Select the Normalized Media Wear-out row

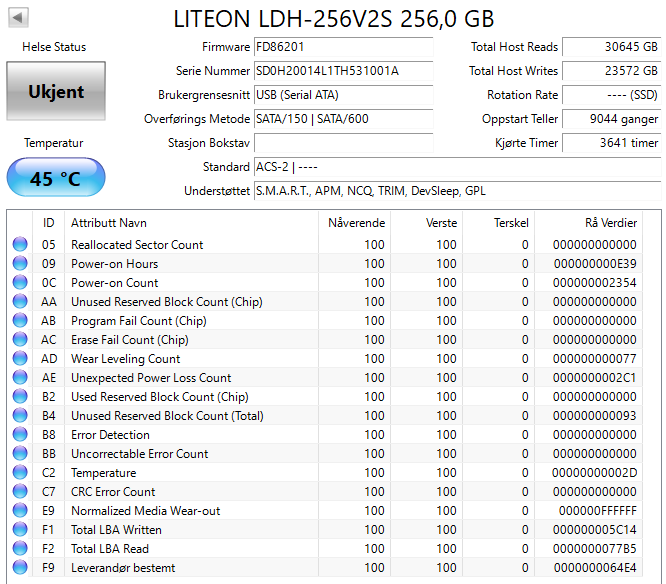coord(326,511)
